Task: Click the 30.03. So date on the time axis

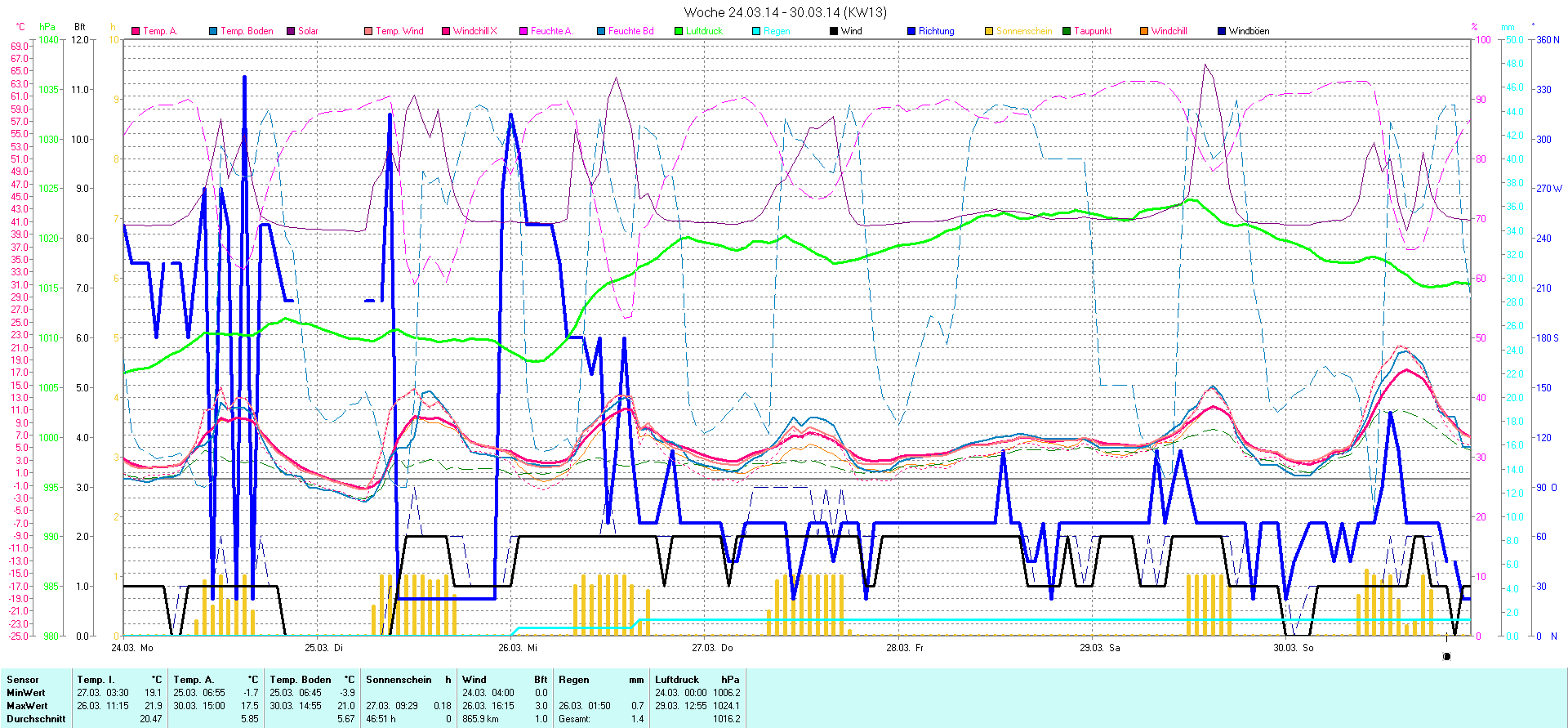Action: (x=1293, y=648)
